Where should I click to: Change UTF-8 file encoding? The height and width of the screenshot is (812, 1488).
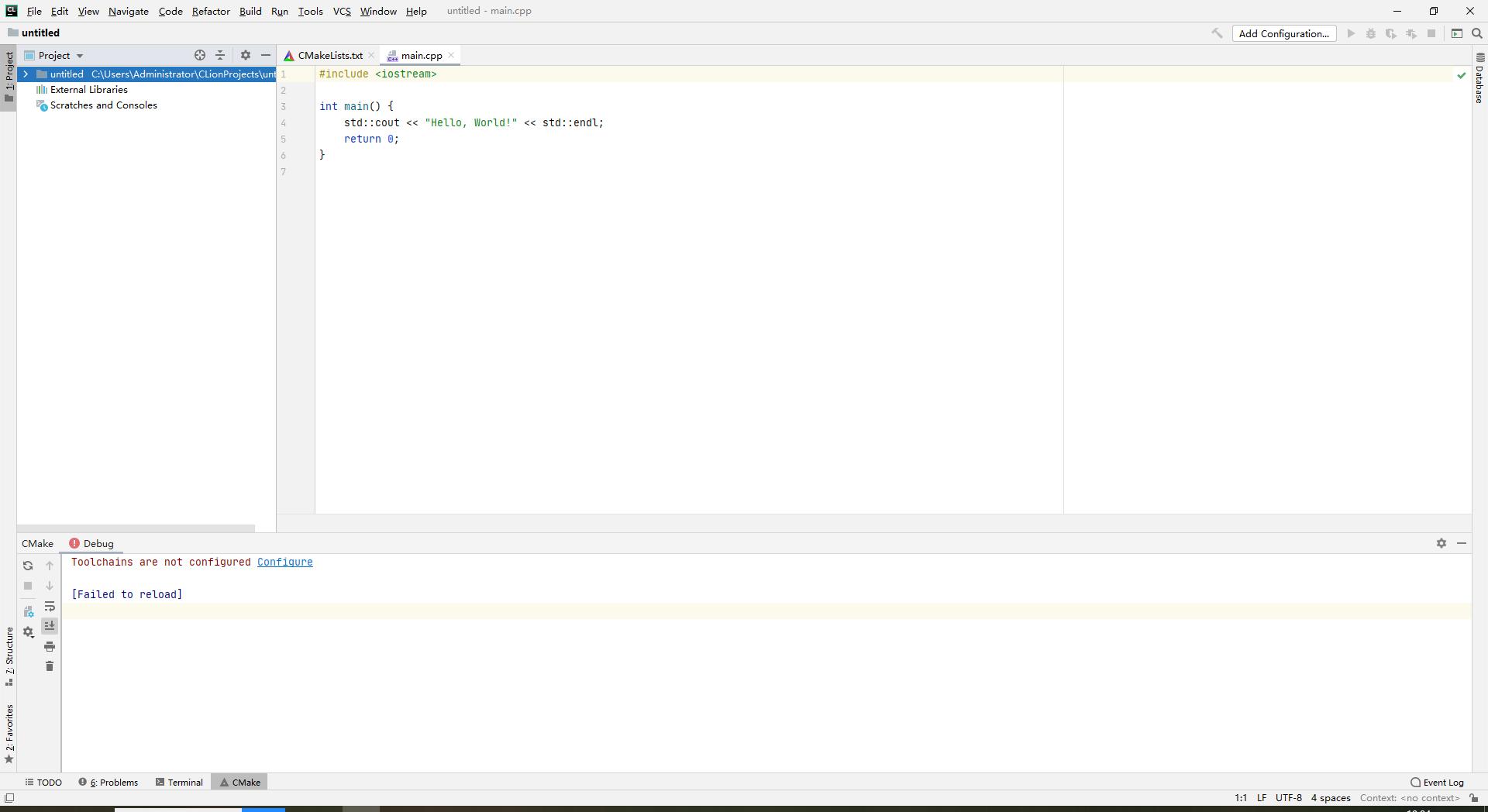click(x=1289, y=798)
